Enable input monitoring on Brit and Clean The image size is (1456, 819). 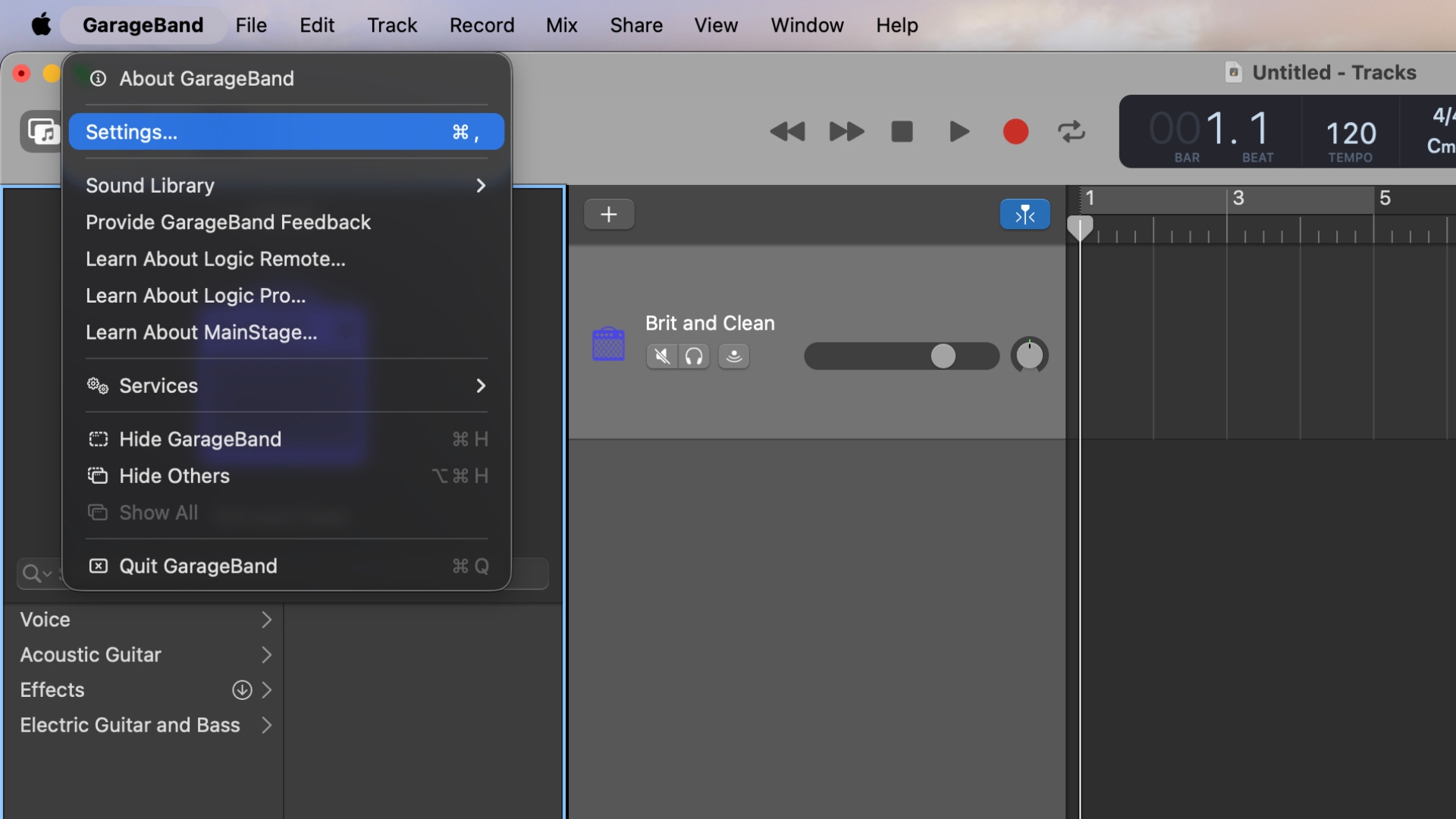[x=734, y=356]
